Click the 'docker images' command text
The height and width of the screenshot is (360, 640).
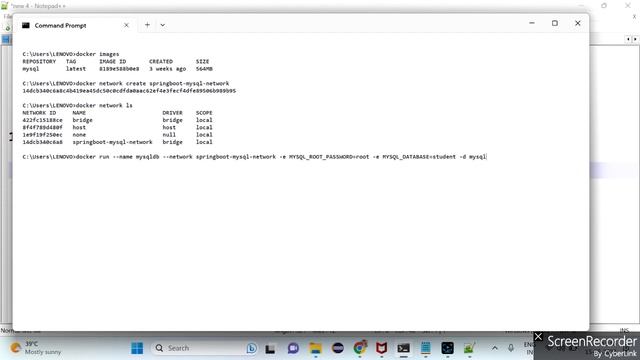pyautogui.click(x=98, y=54)
